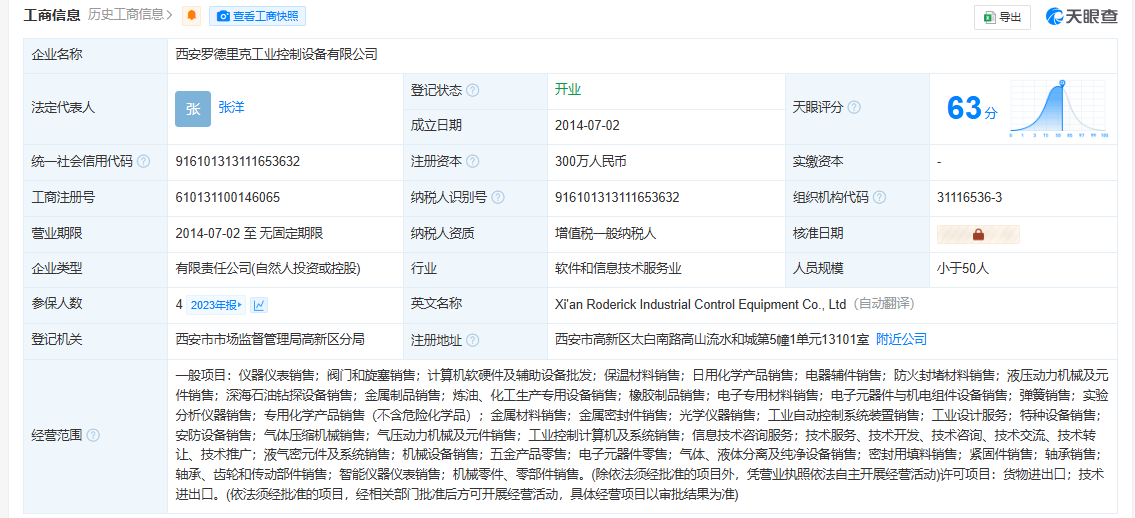Click help icon next to 纳税人识别号
The width and height of the screenshot is (1135, 518).
click(498, 198)
